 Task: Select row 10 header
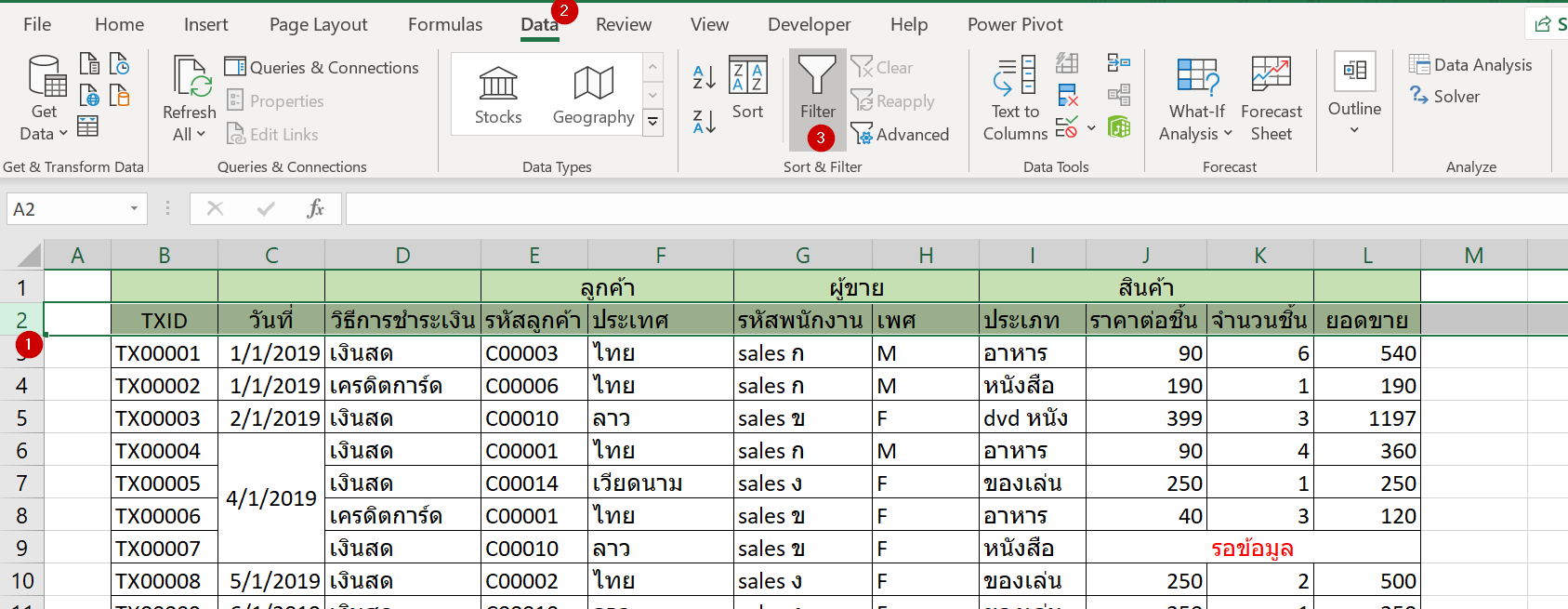pos(21,580)
